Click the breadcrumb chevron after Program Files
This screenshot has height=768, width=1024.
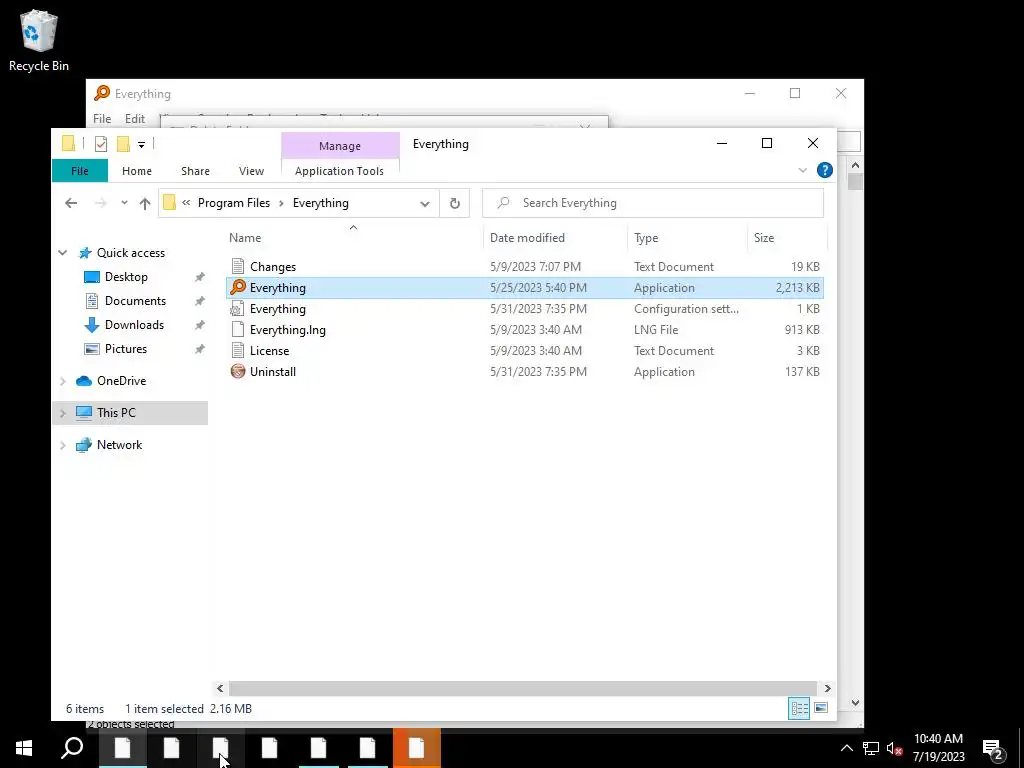click(x=281, y=203)
